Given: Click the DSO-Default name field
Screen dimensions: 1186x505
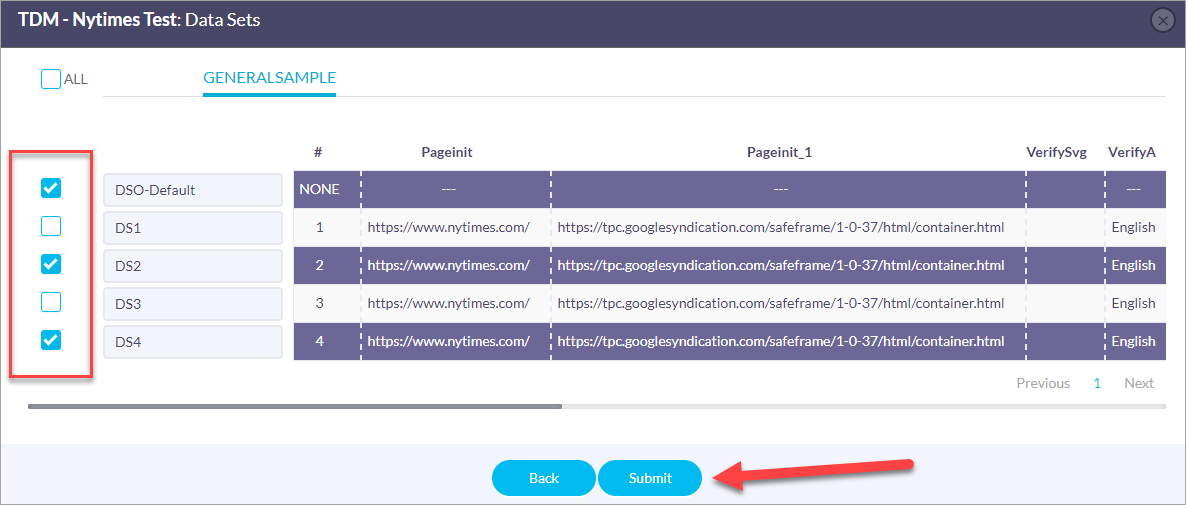Looking at the screenshot, I should (x=193, y=190).
